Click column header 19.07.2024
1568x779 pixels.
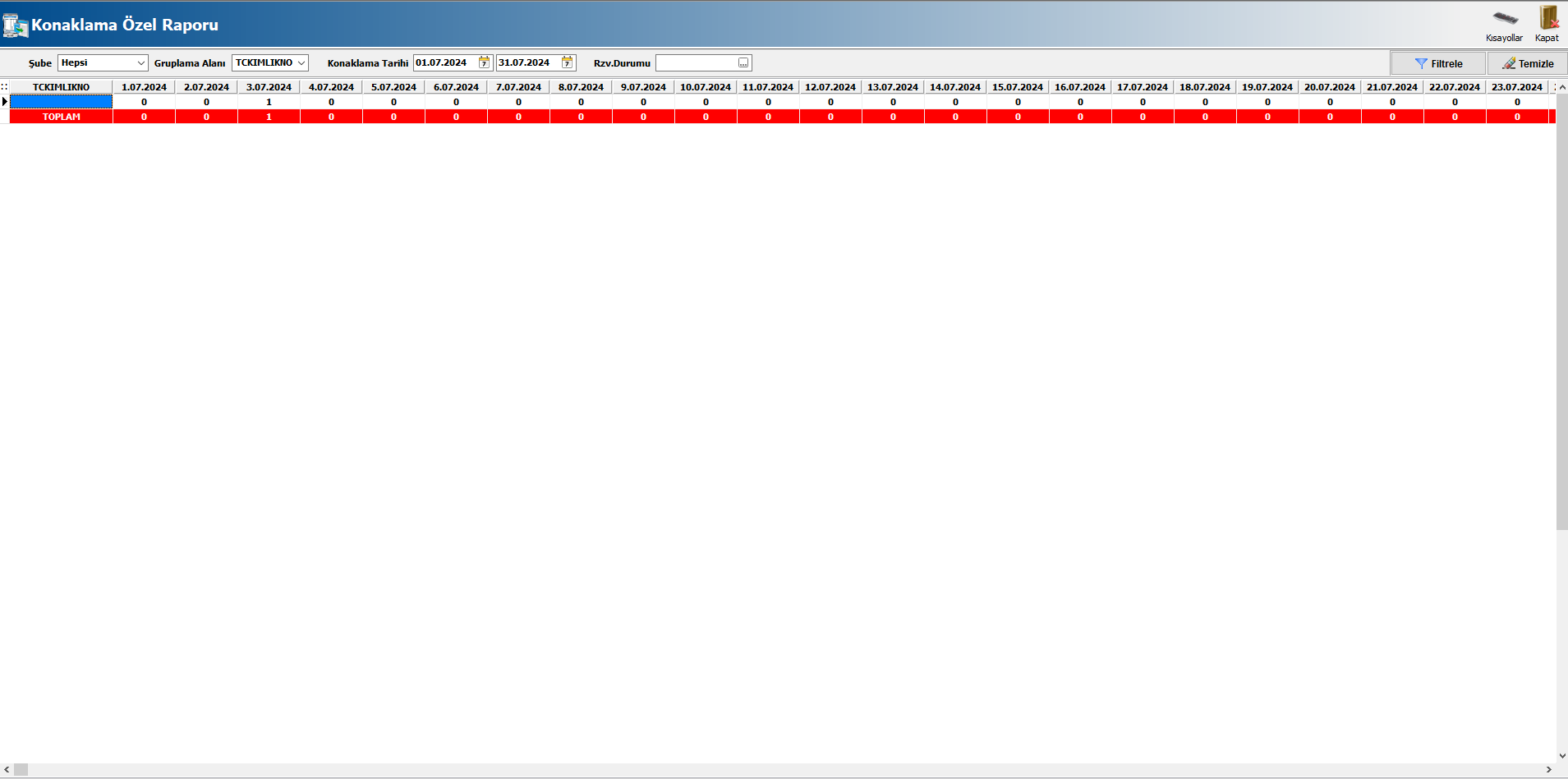tap(1267, 86)
